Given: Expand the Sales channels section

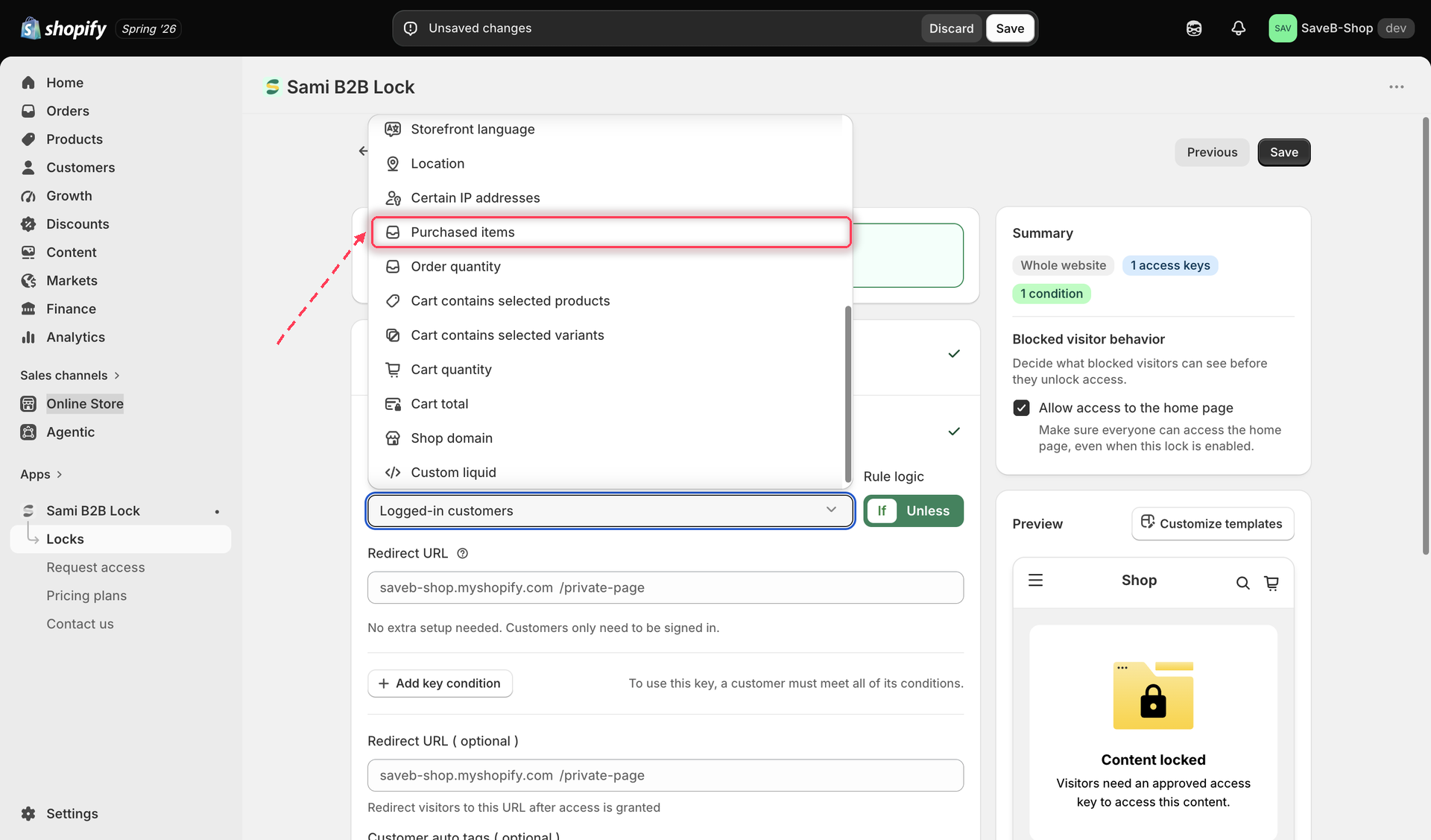Looking at the screenshot, I should [x=70, y=376].
